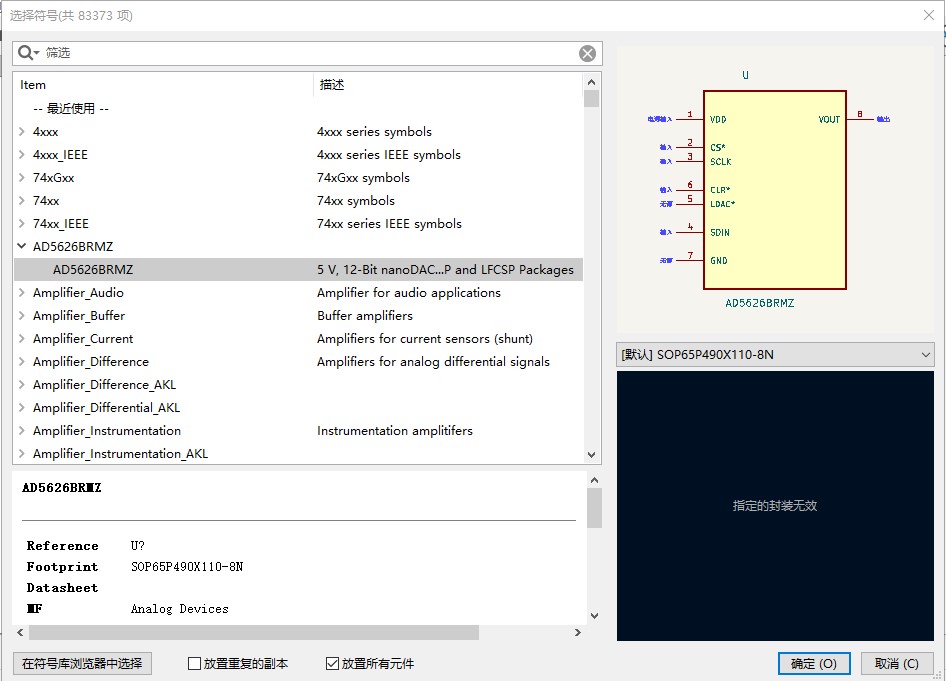Expand the Amplifier_Audio library
946x681 pixels.
click(22, 293)
